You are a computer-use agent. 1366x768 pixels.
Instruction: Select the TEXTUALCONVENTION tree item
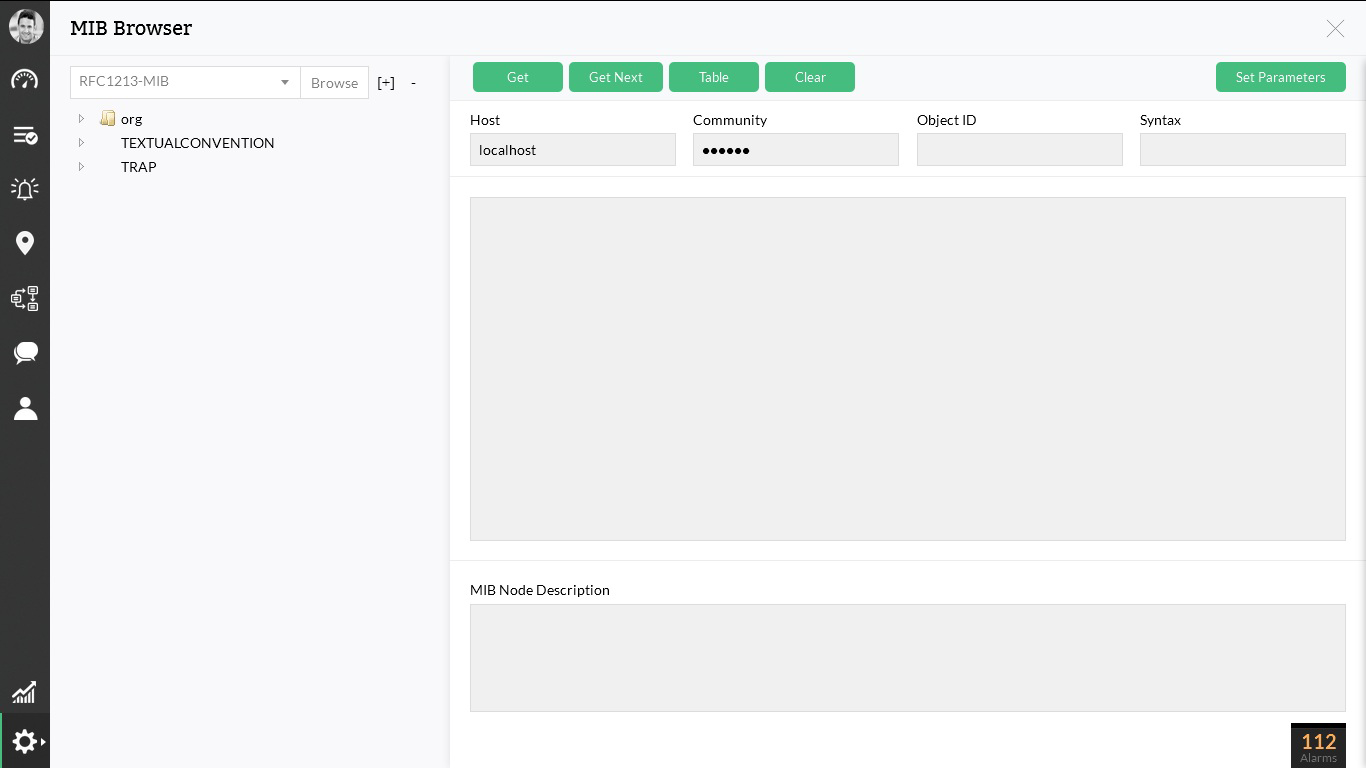coord(198,143)
